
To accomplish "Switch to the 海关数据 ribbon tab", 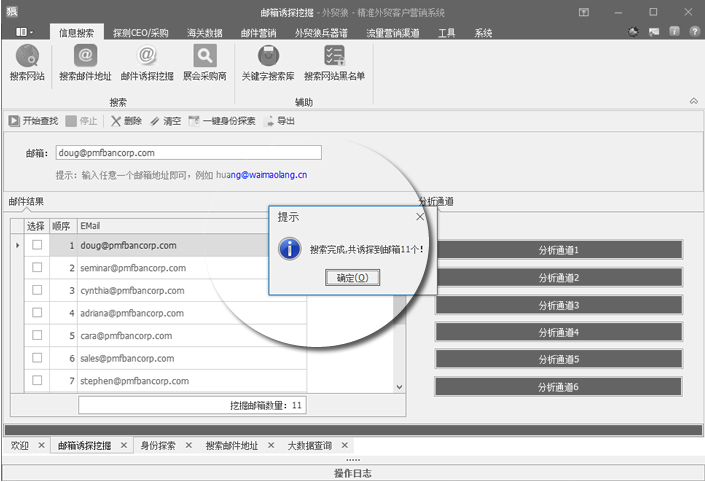I will [x=206, y=33].
